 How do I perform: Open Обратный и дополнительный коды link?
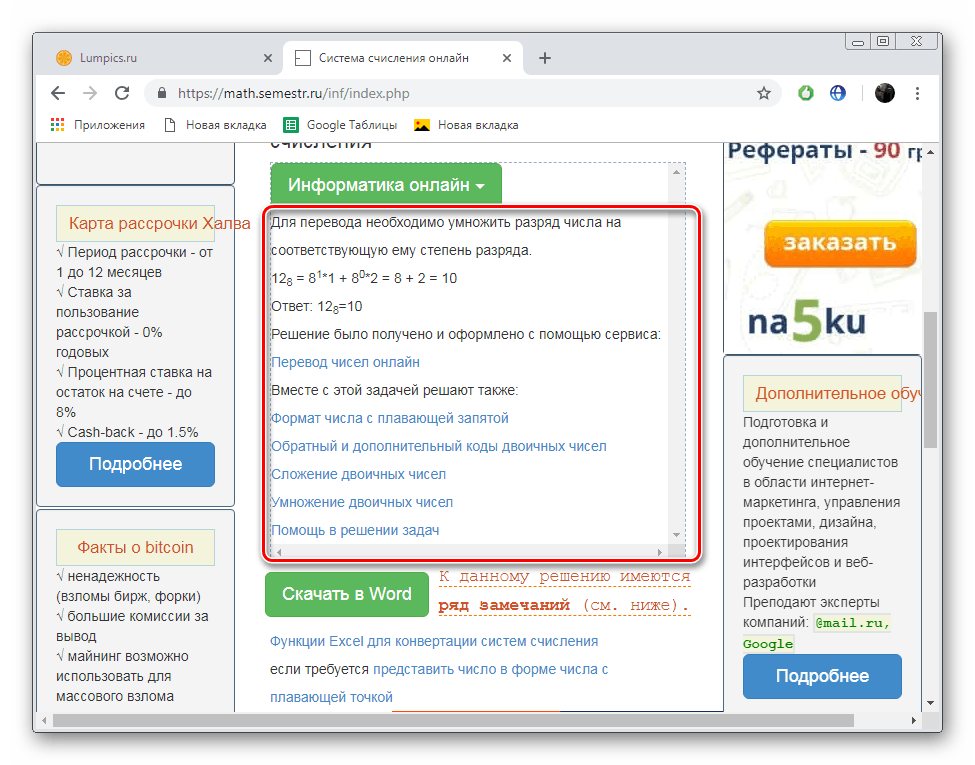(439, 446)
